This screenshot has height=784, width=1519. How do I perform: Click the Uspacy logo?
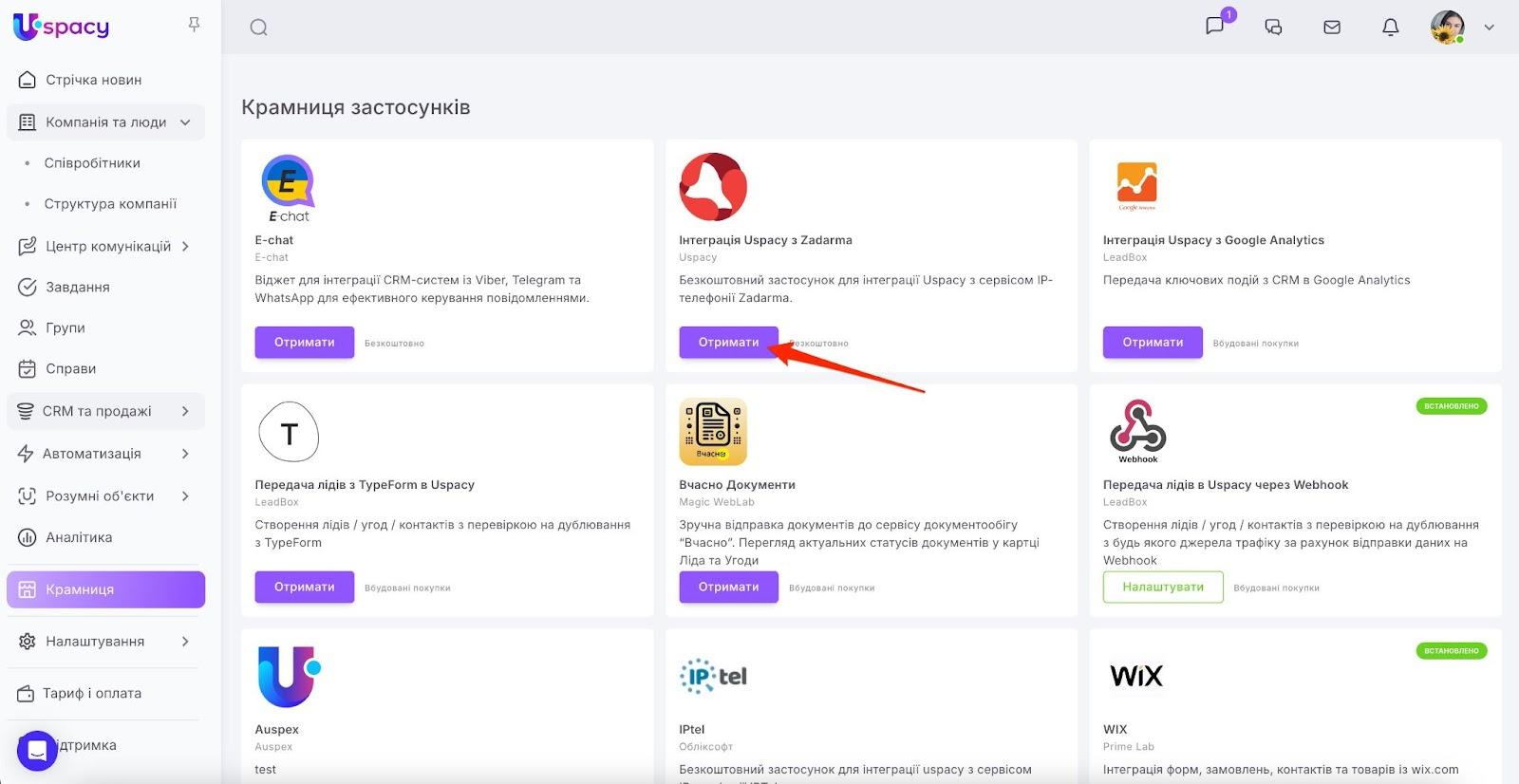(x=62, y=27)
